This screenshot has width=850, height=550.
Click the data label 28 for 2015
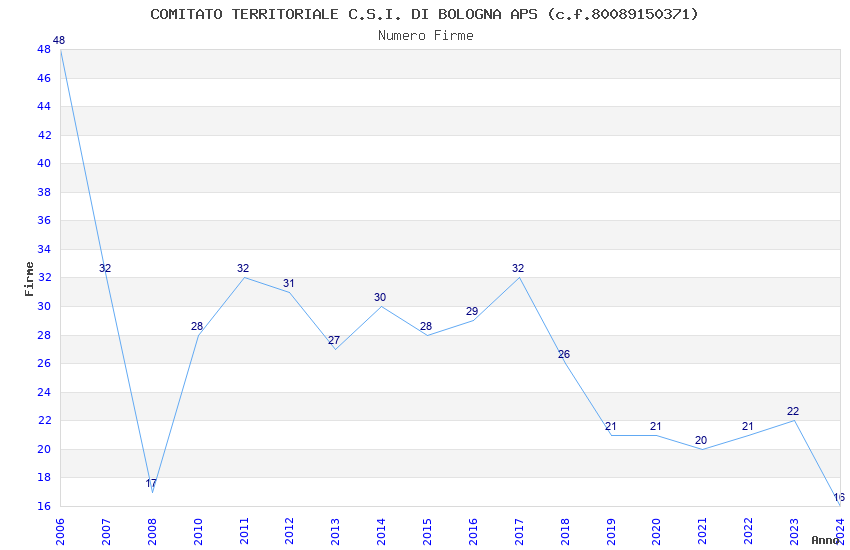[426, 326]
